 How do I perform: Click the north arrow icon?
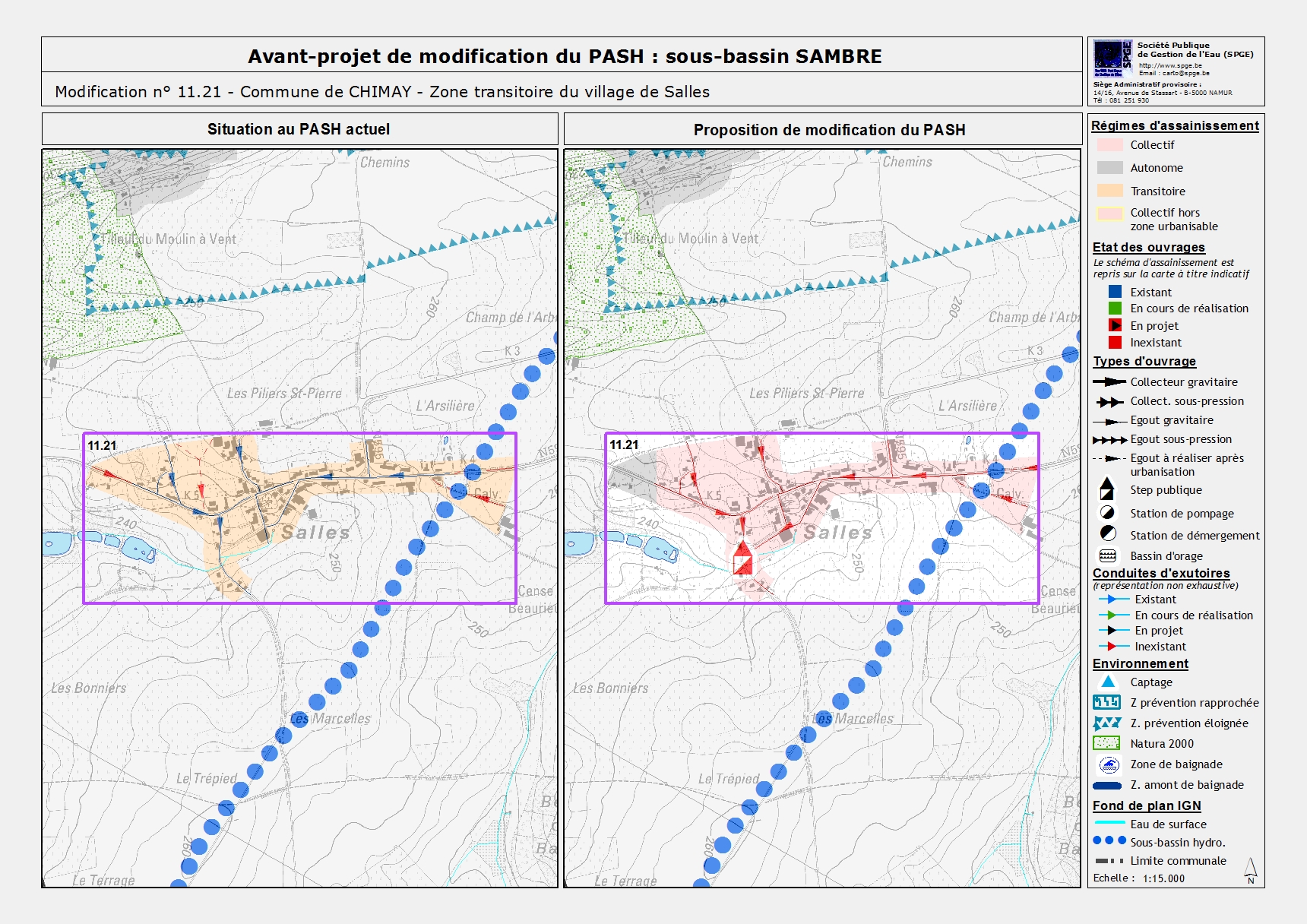1251,871
